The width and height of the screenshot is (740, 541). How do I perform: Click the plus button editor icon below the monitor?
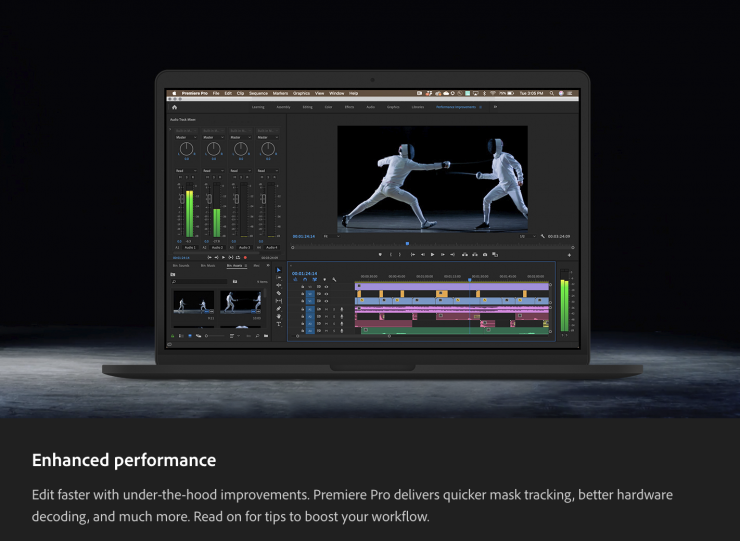pyautogui.click(x=570, y=255)
